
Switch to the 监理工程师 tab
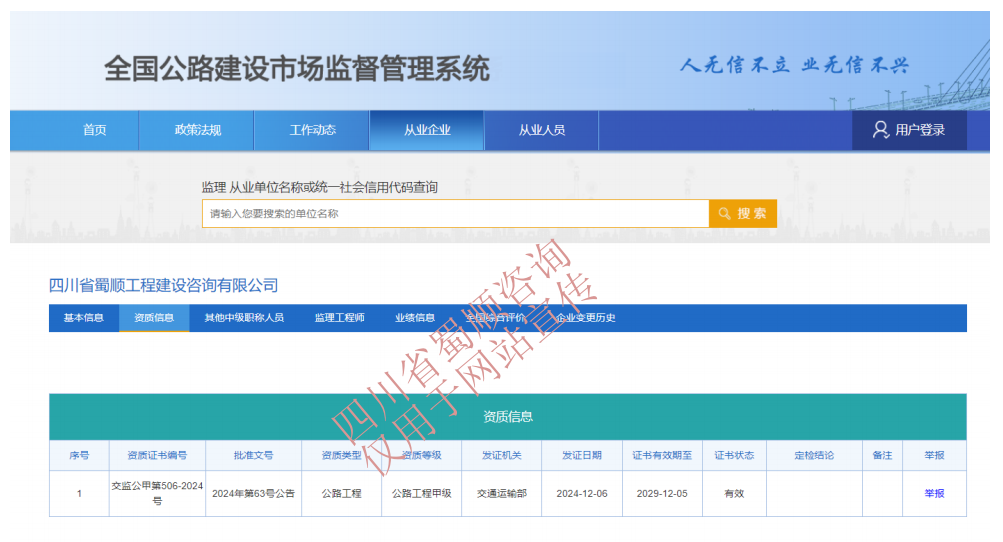point(340,318)
